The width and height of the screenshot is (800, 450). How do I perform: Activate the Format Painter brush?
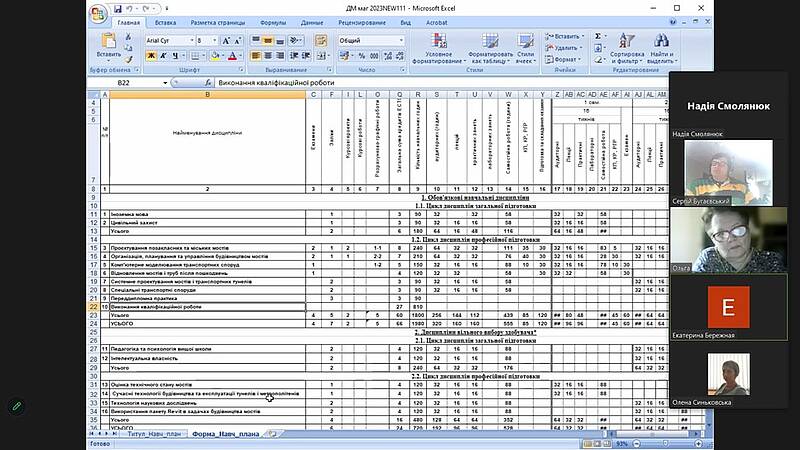[x=128, y=59]
